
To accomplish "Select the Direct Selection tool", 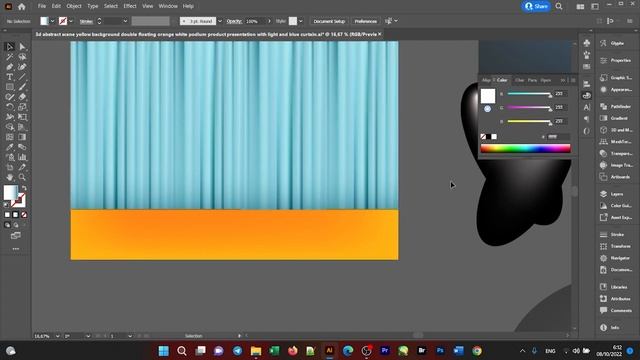I will [22, 47].
